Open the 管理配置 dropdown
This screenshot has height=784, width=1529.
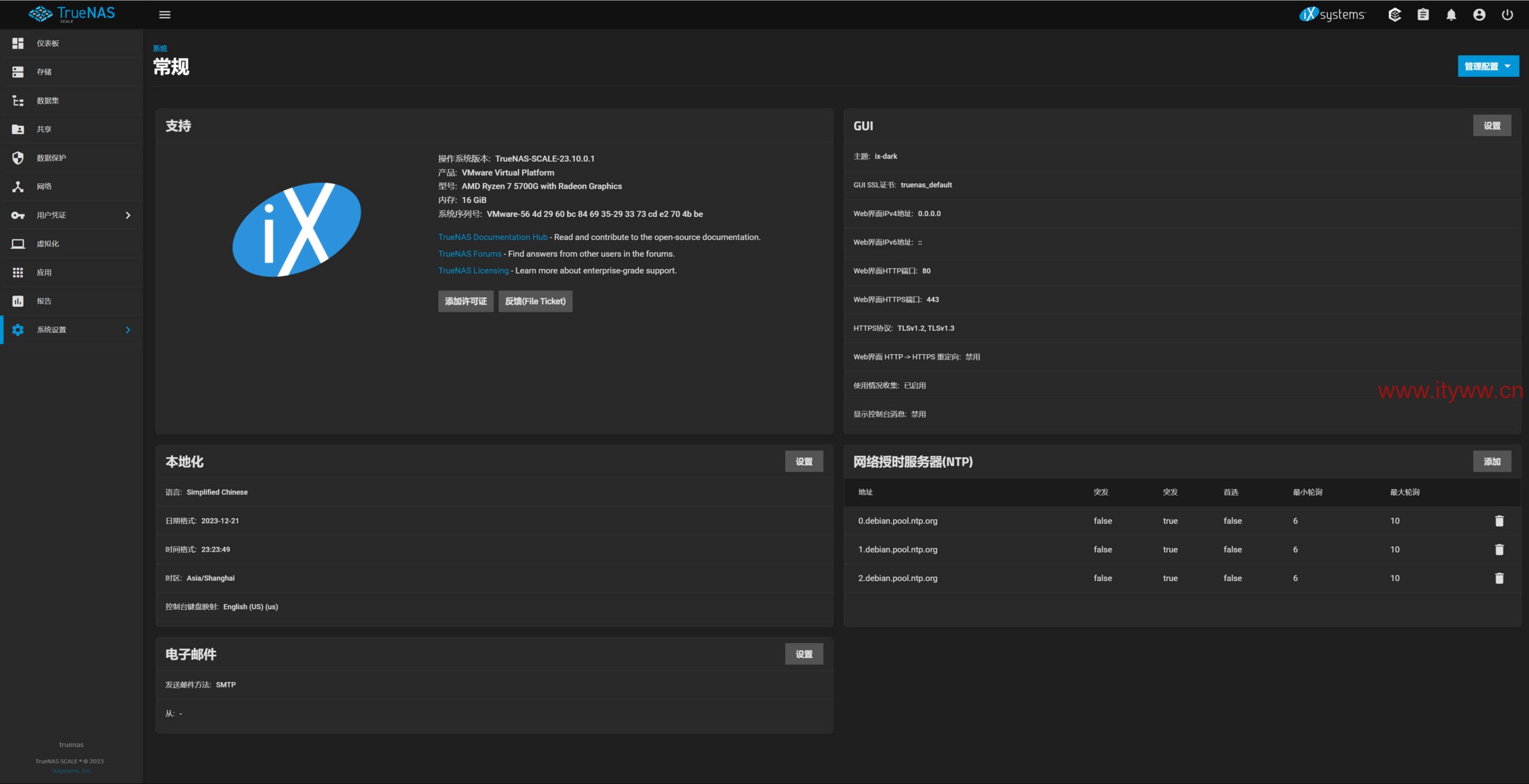(x=1488, y=66)
